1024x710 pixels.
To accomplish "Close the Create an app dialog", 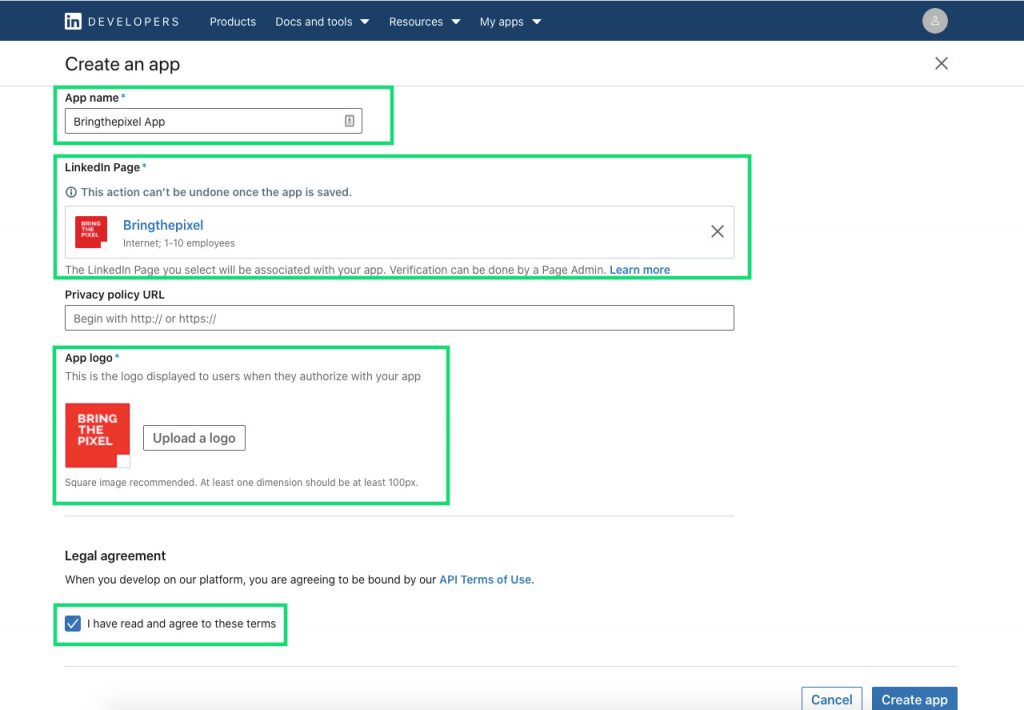I will coord(941,63).
